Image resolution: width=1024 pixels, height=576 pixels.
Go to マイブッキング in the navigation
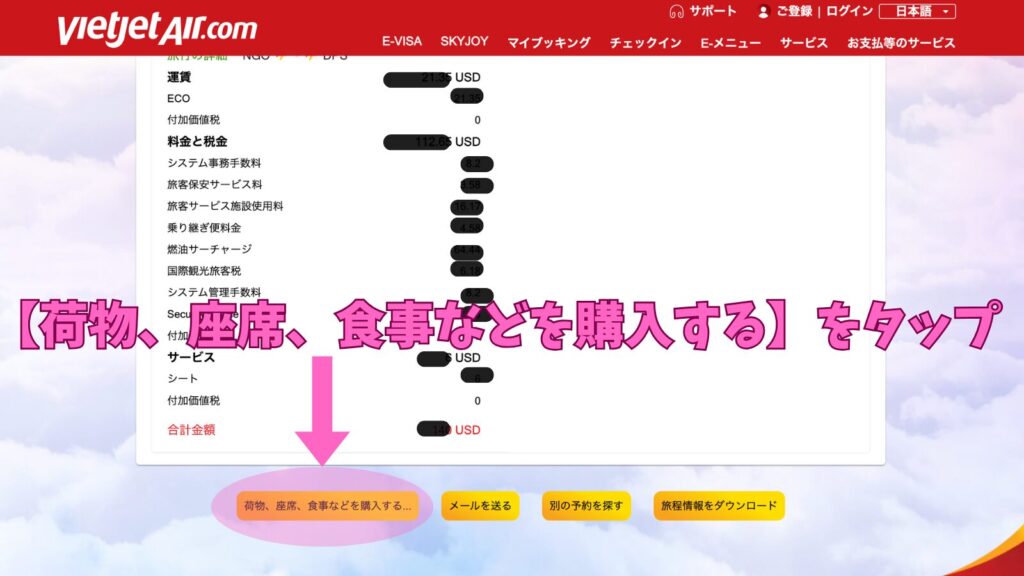(549, 43)
